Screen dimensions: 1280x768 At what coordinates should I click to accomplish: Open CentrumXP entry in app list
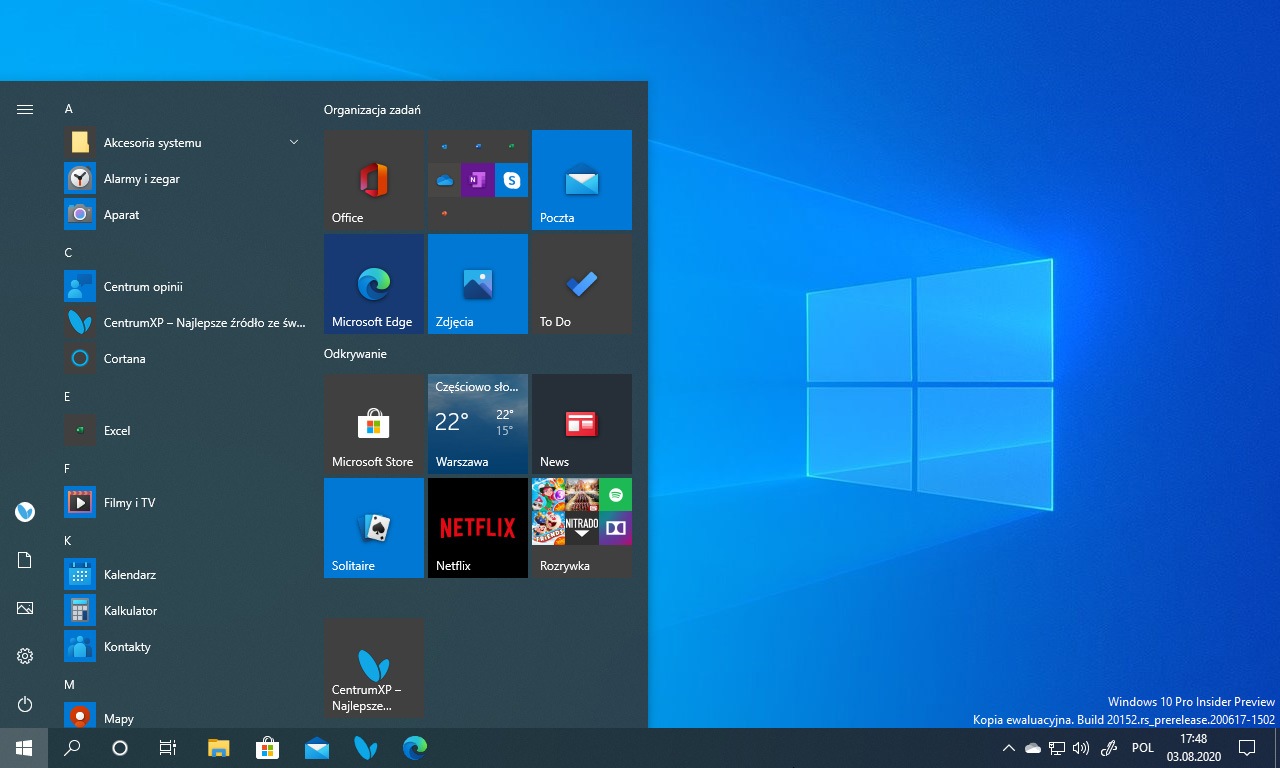point(185,322)
